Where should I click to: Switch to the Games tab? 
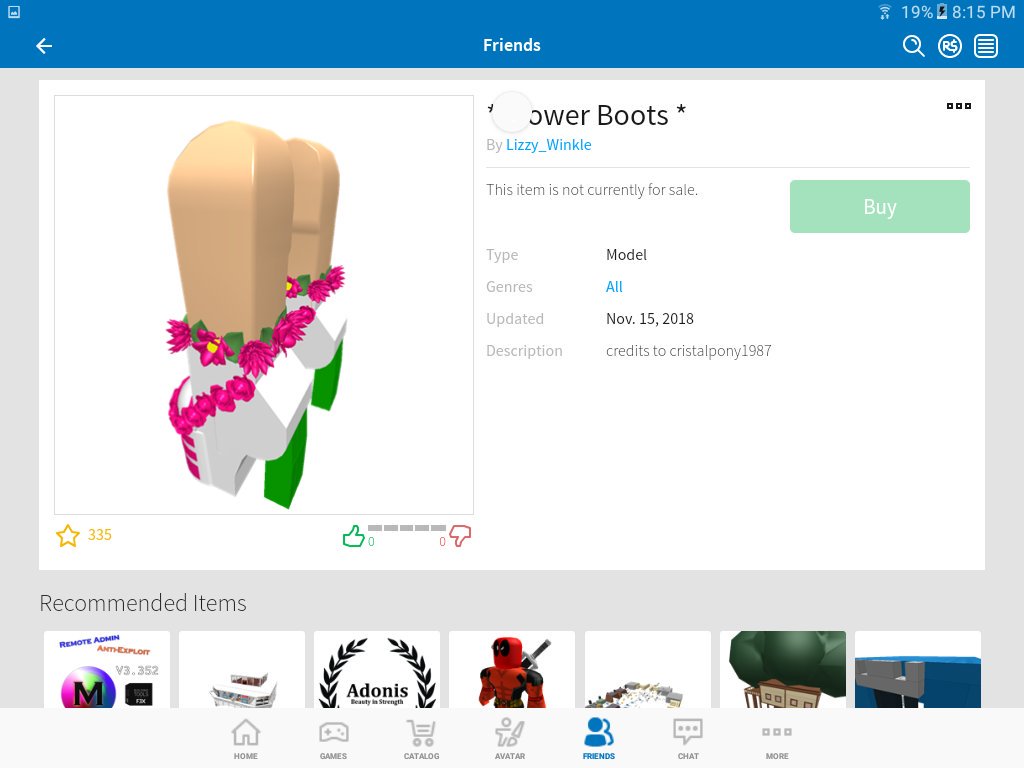(334, 739)
